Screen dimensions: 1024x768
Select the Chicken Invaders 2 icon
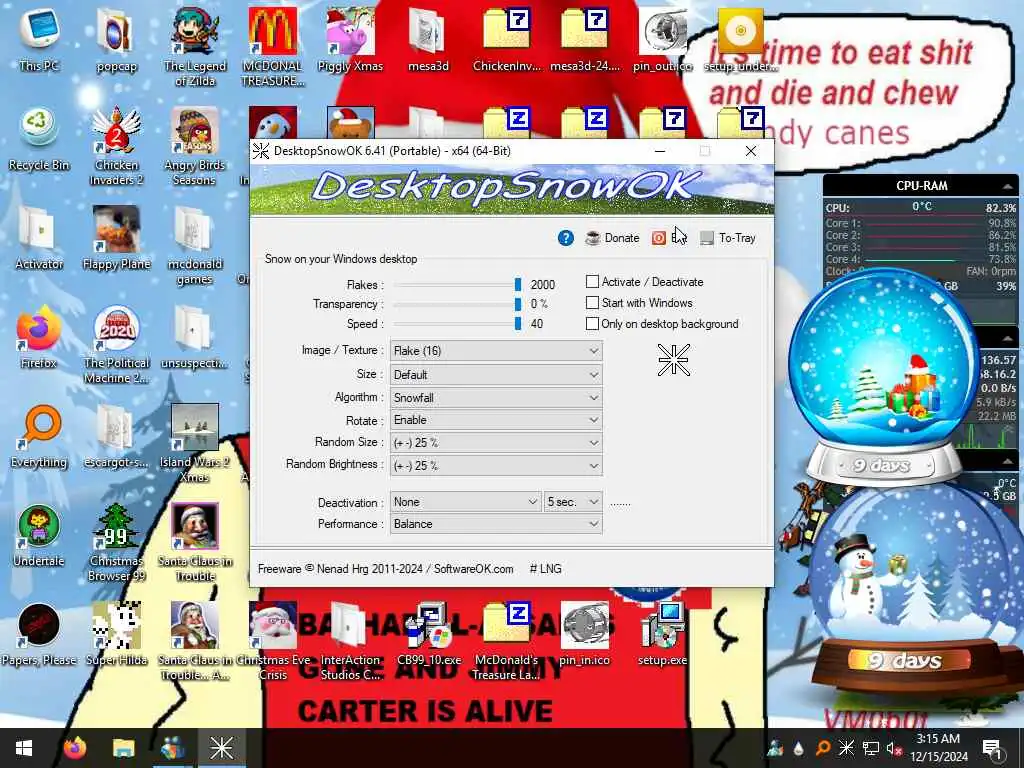tap(116, 146)
